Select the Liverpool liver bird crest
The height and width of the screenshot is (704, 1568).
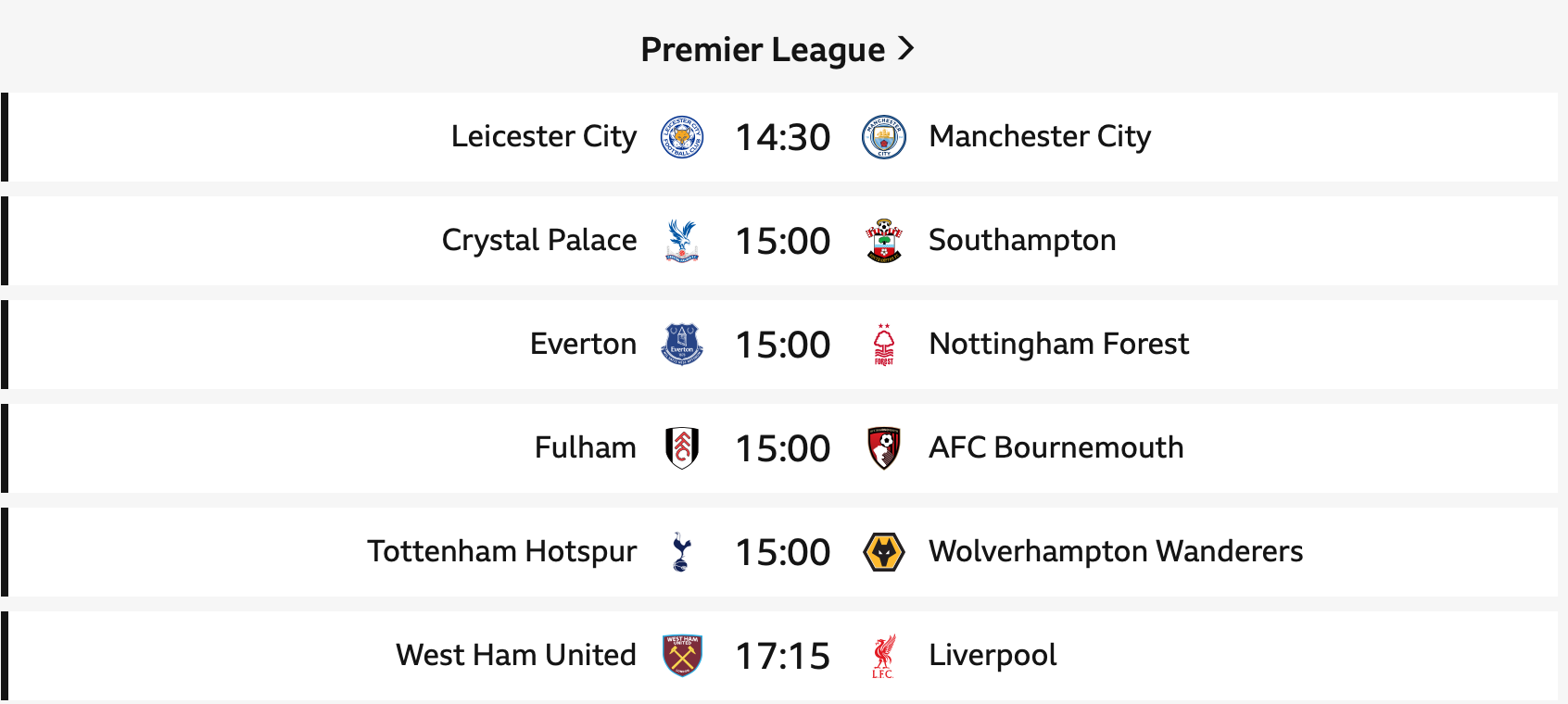[x=884, y=656]
